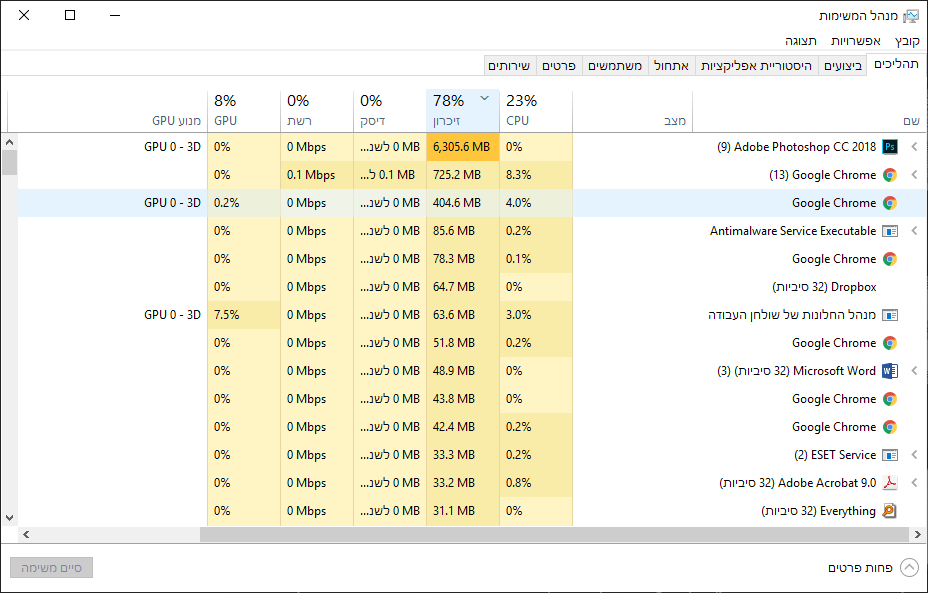Collapse to fewer details with the chevron button
The image size is (928, 593).
tap(909, 568)
